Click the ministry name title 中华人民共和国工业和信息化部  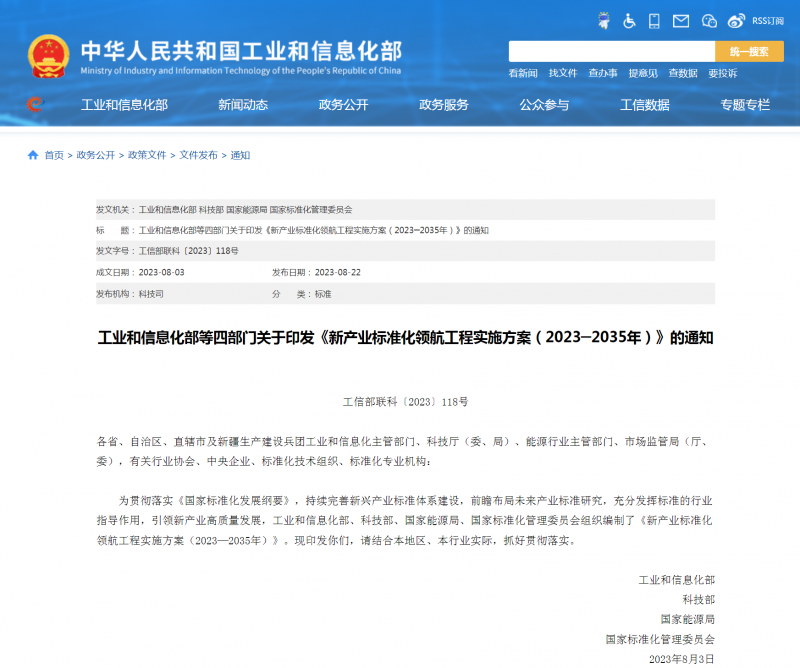click(241, 51)
